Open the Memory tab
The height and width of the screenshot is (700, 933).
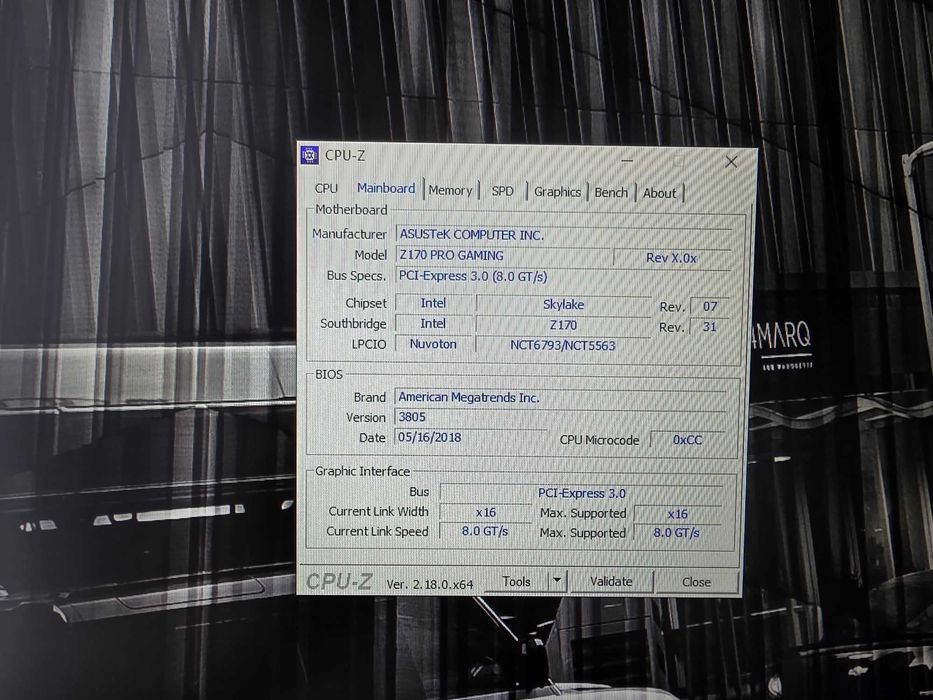pyautogui.click(x=450, y=190)
